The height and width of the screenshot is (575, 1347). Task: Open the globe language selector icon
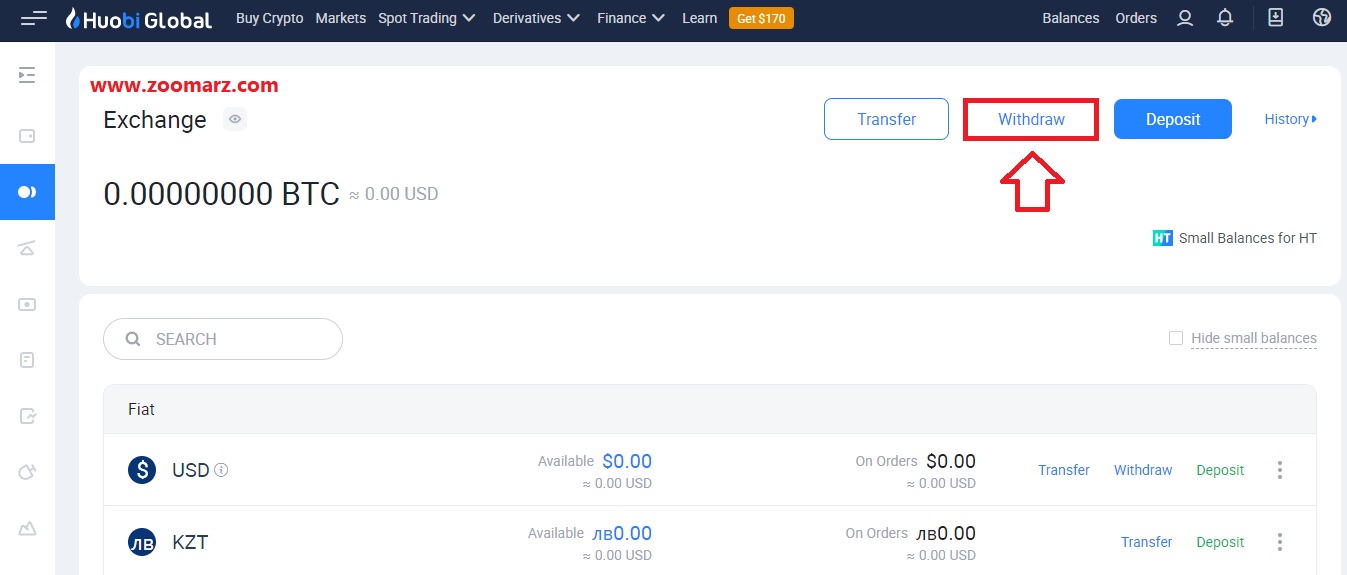(x=1322, y=18)
